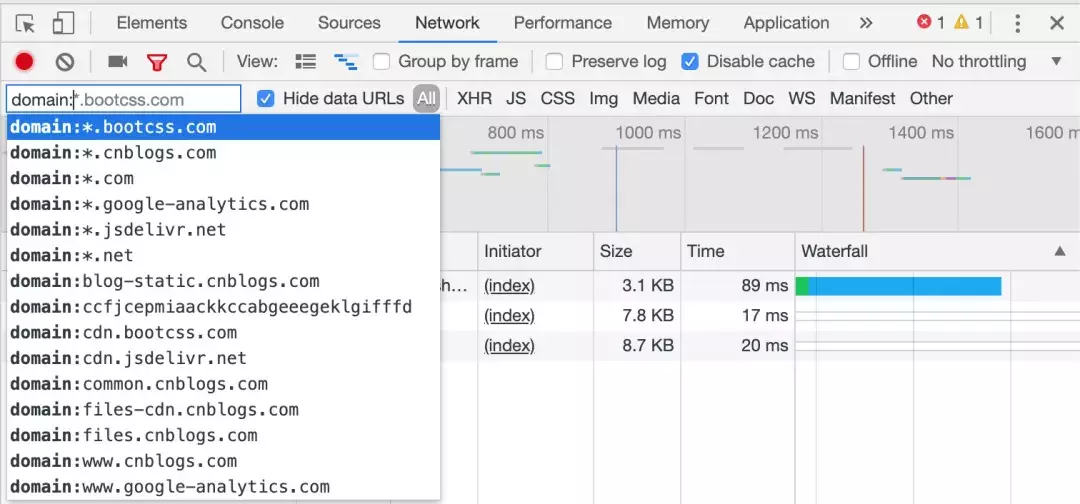Switch to large request rows view
The height and width of the screenshot is (504, 1080).
point(305,61)
